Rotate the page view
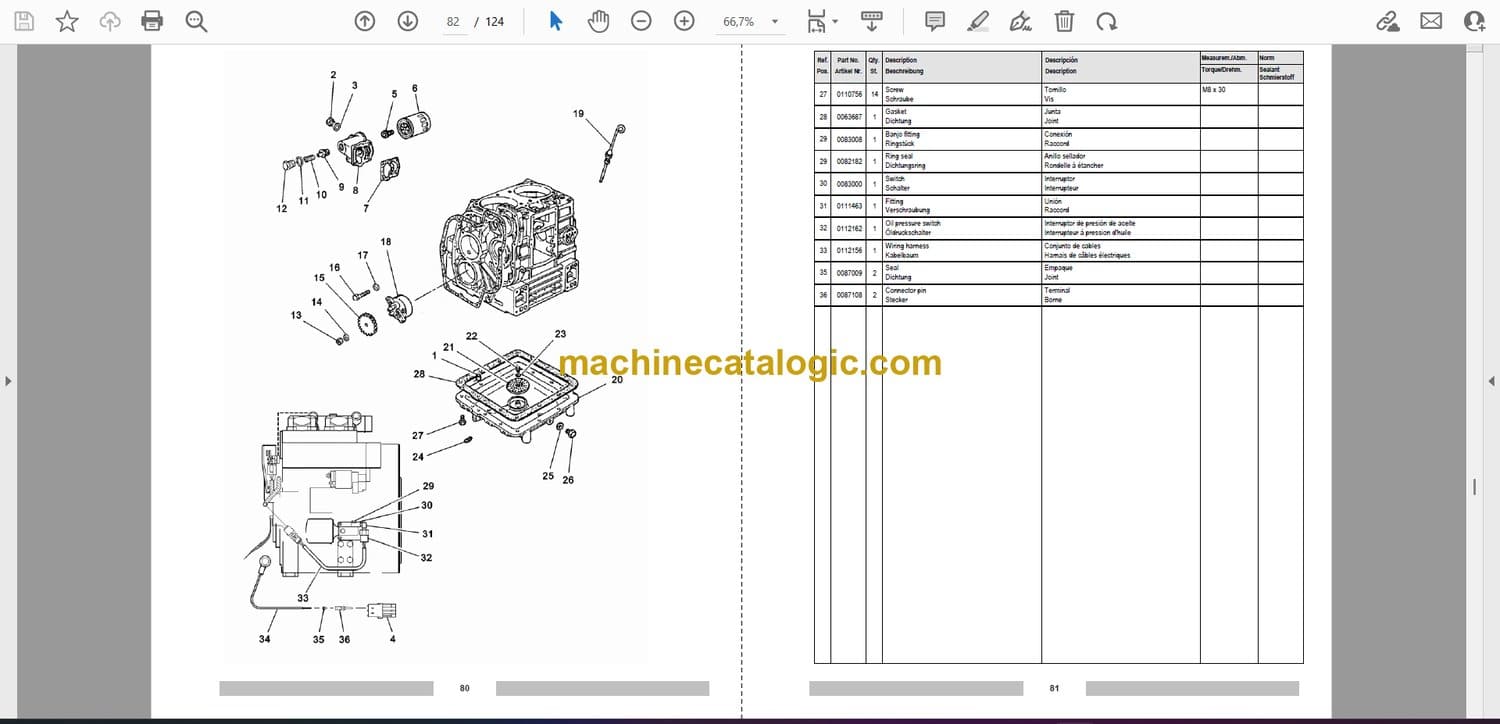Viewport: 1500px width, 724px height. [x=1106, y=21]
